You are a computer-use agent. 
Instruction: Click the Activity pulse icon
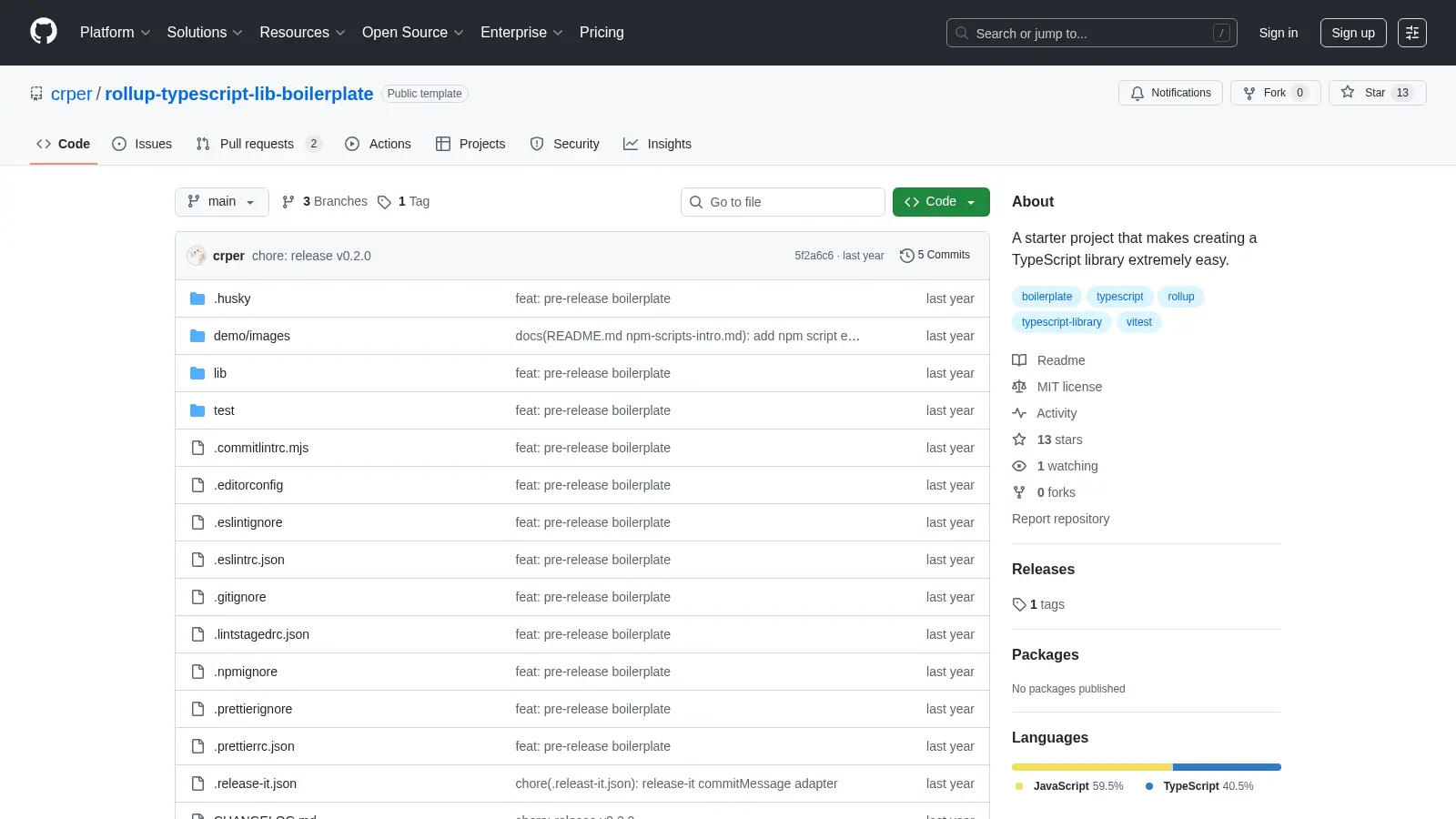[1019, 413]
